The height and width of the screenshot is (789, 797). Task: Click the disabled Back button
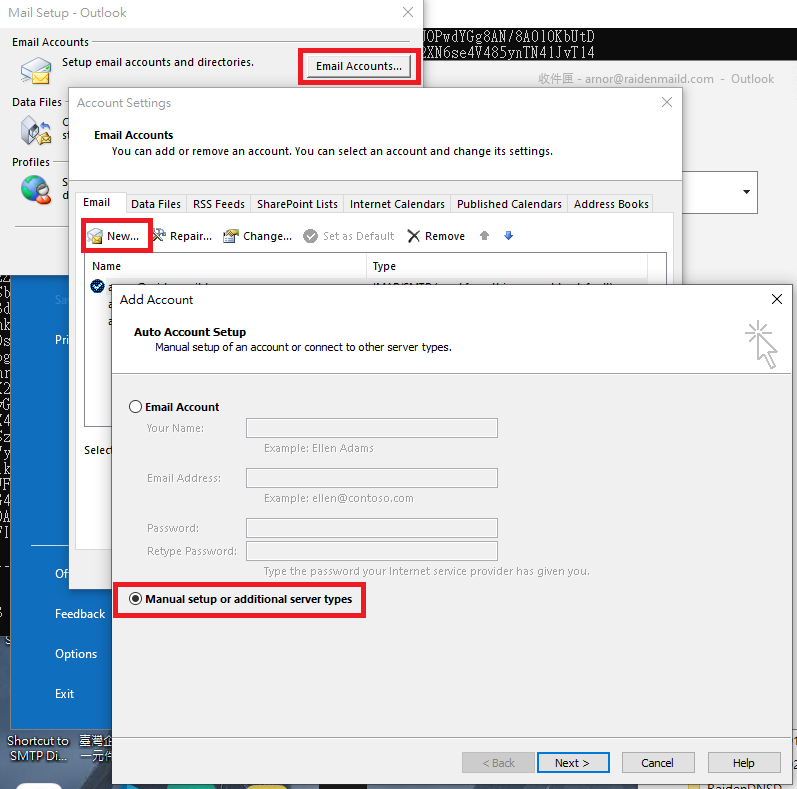498,763
